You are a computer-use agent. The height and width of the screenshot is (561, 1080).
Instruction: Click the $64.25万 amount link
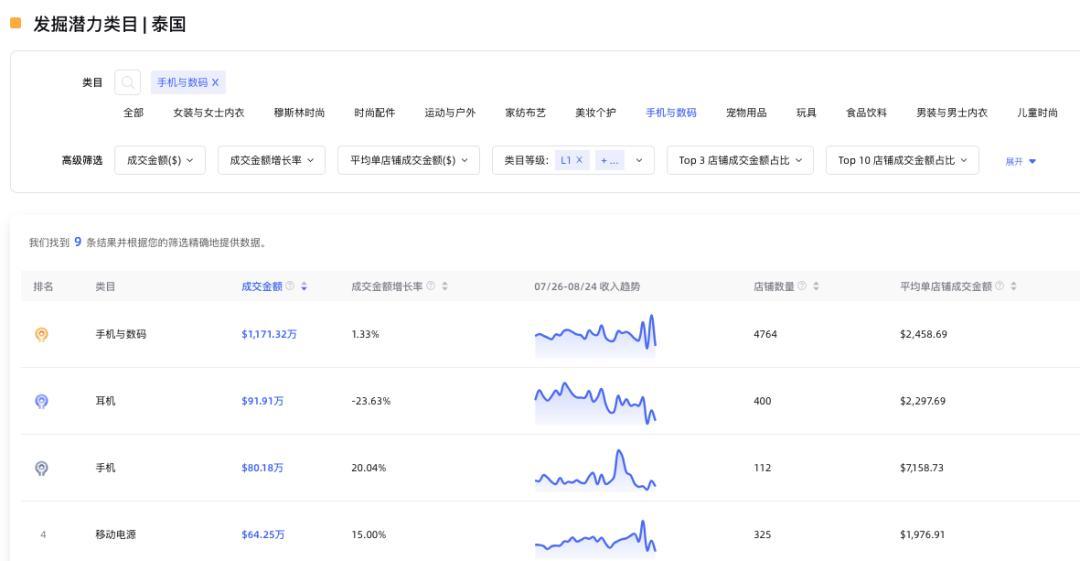[x=263, y=535]
